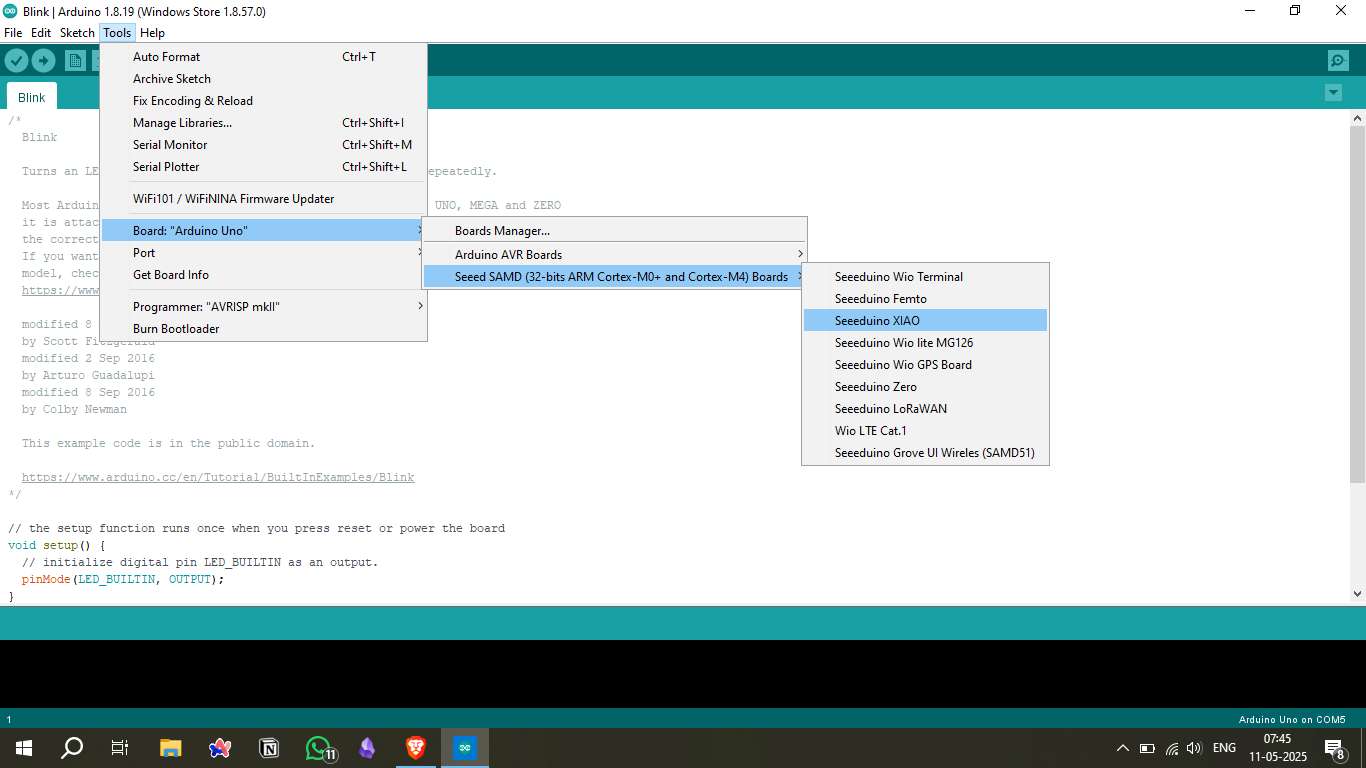
Task: Choose Auto Format from Tools menu
Action: click(x=264, y=57)
